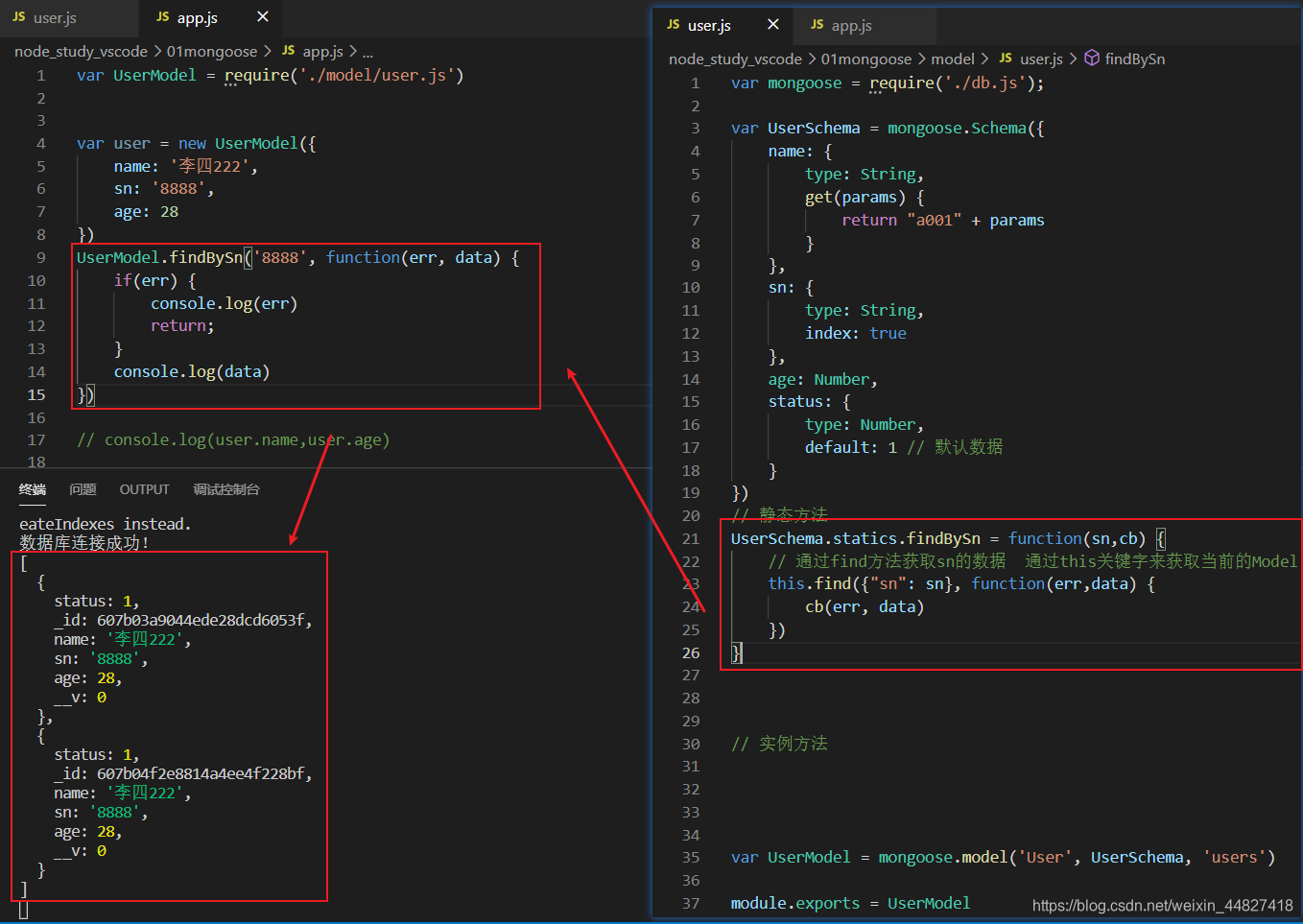The width and height of the screenshot is (1303, 924).
Task: Click JS file icon on left app.js tab
Action: (163, 17)
